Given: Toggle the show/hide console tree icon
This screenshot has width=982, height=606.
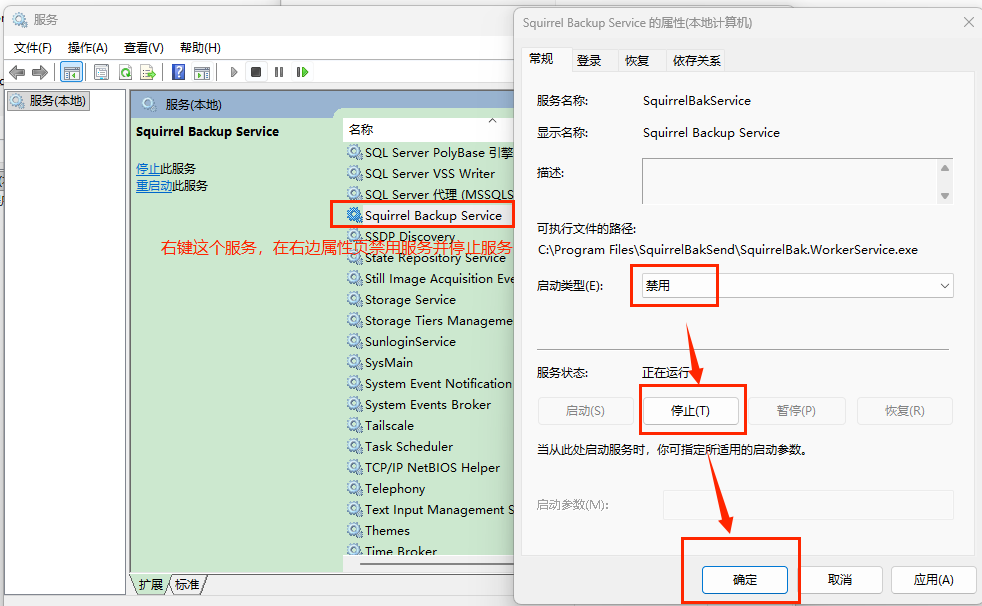Looking at the screenshot, I should click(x=71, y=71).
